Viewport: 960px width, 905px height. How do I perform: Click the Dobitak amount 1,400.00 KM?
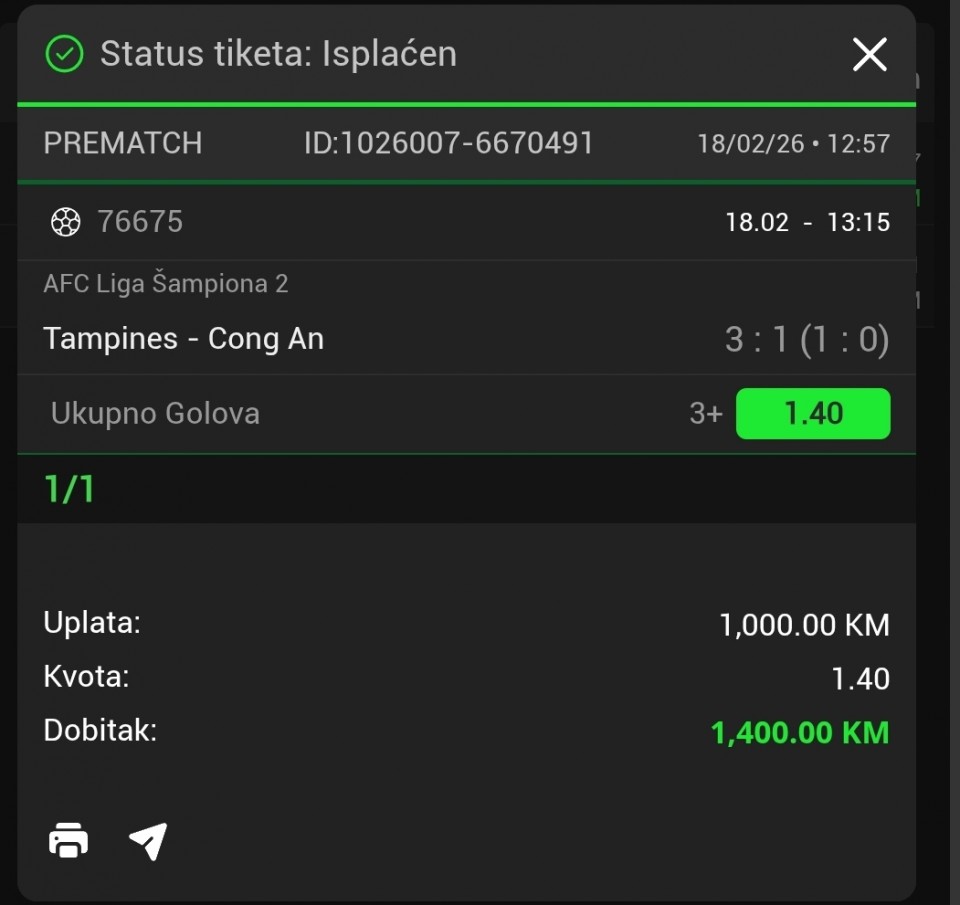click(799, 733)
